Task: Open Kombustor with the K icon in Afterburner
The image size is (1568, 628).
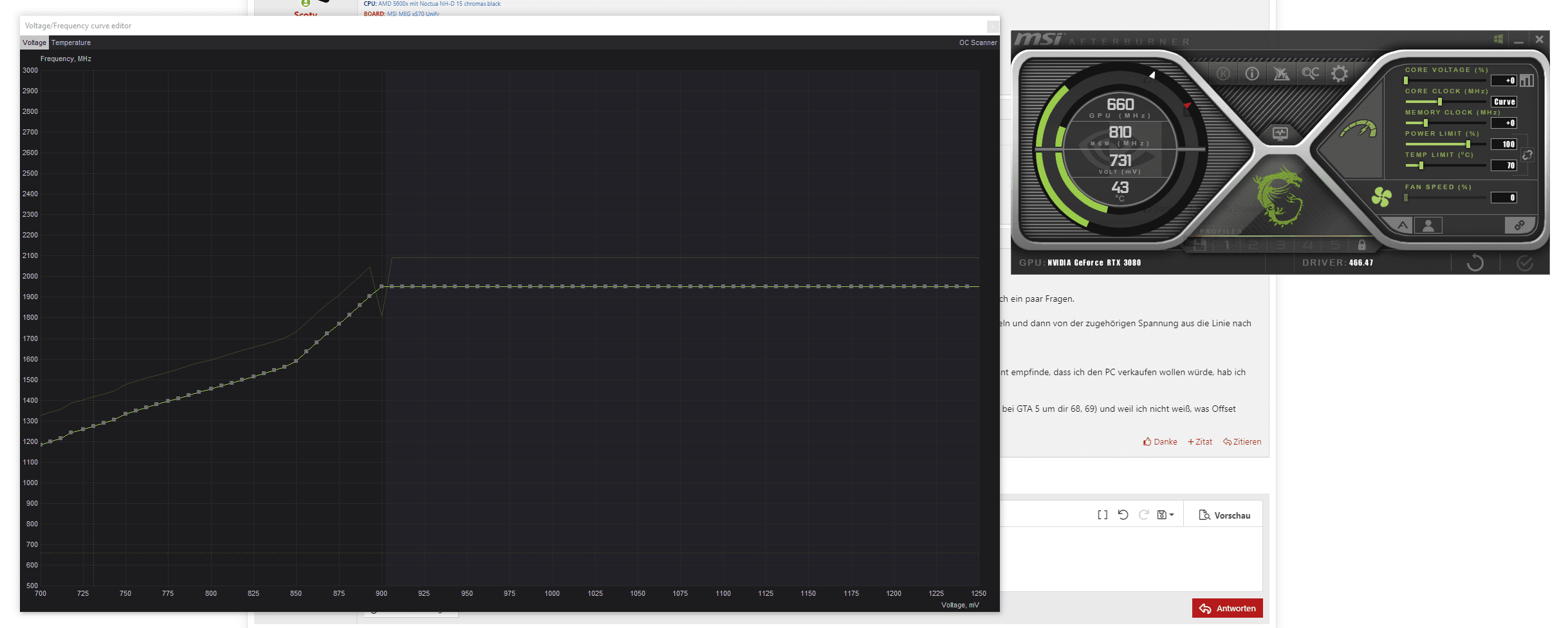Action: [x=1223, y=74]
